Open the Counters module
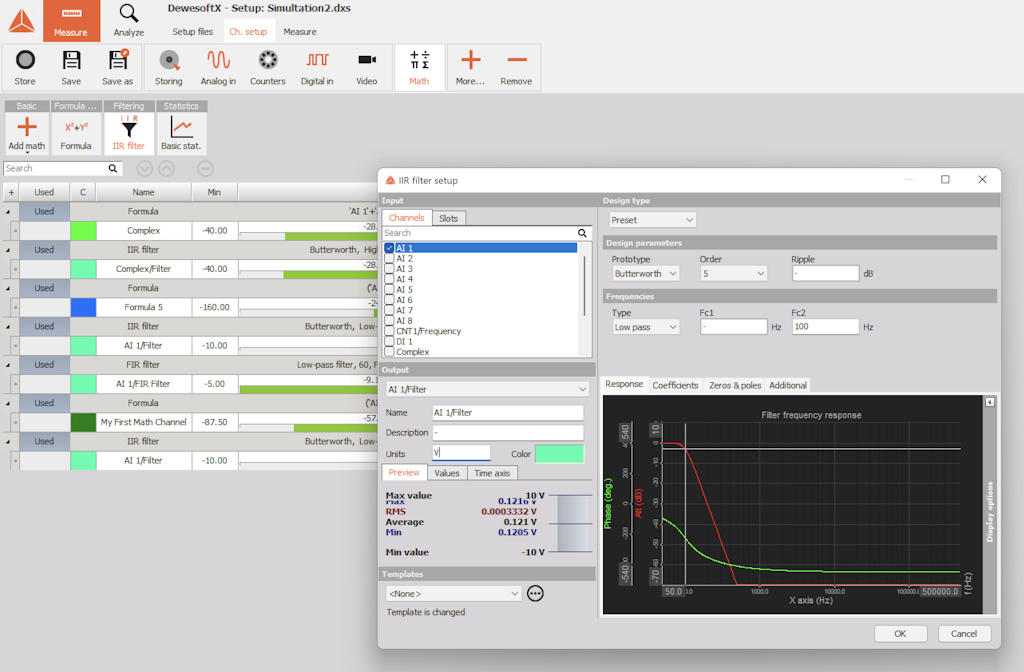Viewport: 1024px width, 672px height. point(268,67)
